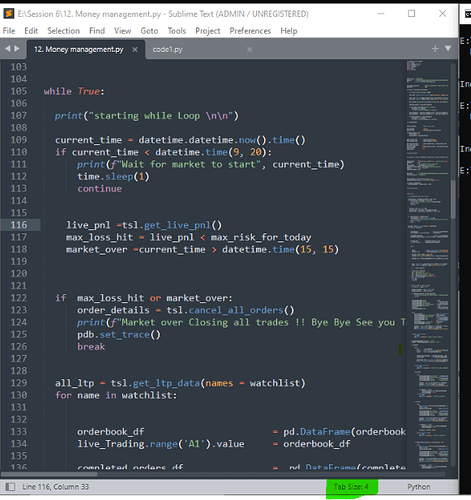Click the vertical scrollbar thumb
The height and width of the screenshot is (500, 471).
(x=453, y=199)
